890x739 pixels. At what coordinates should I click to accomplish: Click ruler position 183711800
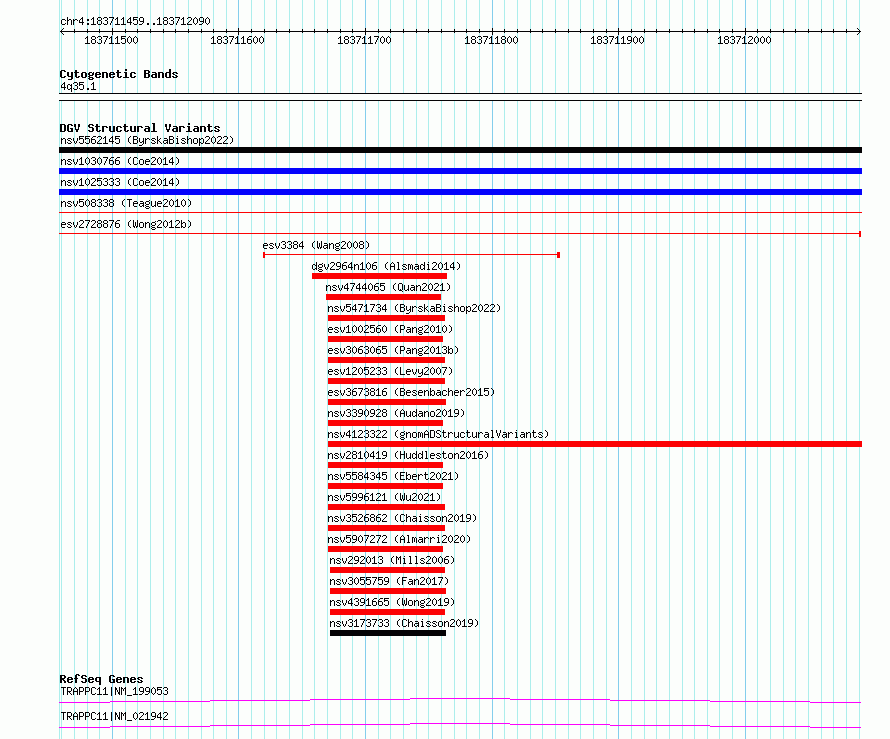pos(491,40)
